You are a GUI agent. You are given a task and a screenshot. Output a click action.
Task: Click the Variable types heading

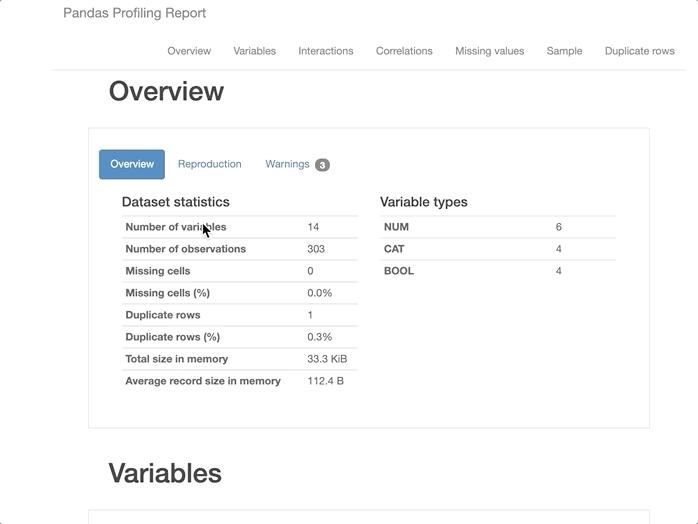(424, 202)
